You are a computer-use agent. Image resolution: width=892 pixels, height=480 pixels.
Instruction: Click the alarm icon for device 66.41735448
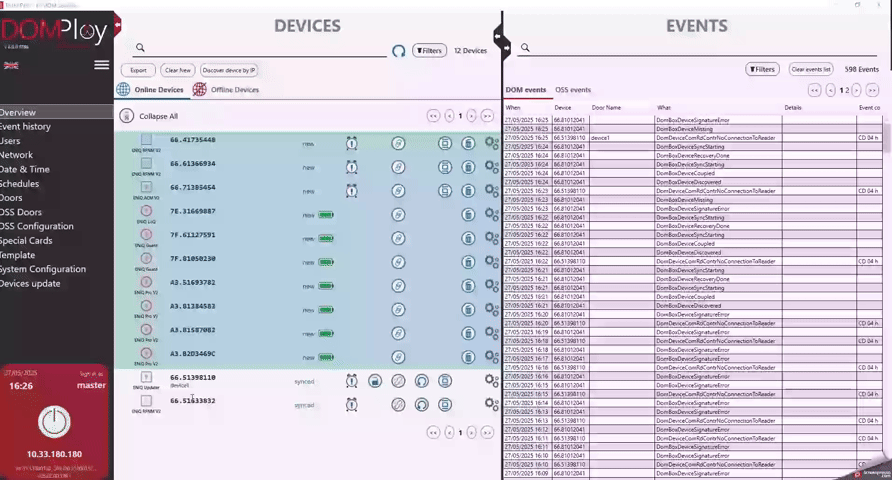click(352, 143)
